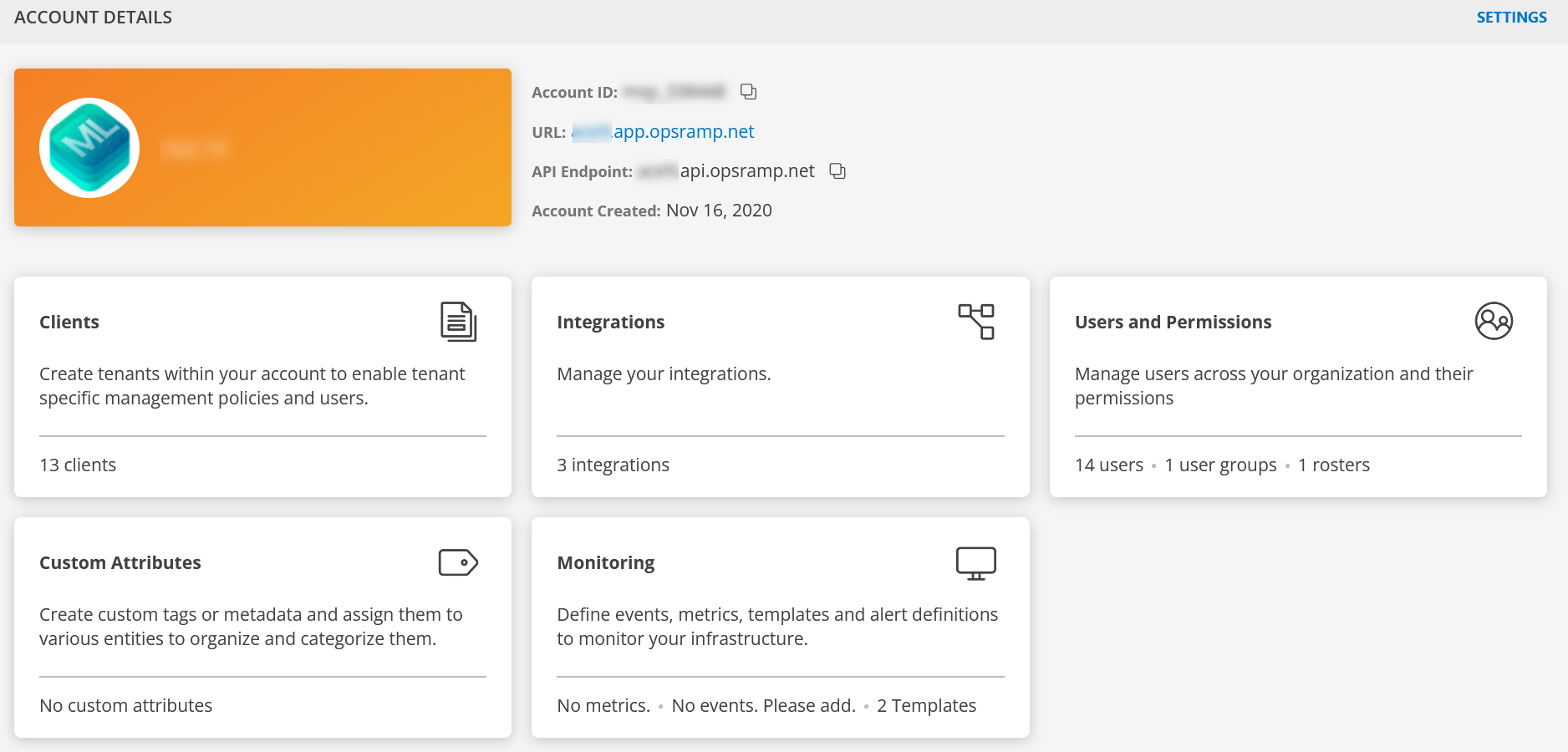Click the Users and Permissions description

coord(1274,386)
